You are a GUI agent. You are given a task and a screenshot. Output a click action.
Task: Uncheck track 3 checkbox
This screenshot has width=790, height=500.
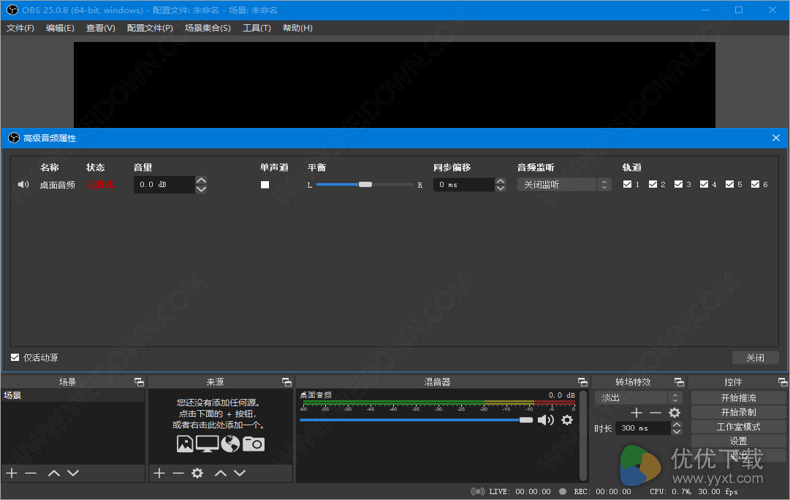[679, 184]
